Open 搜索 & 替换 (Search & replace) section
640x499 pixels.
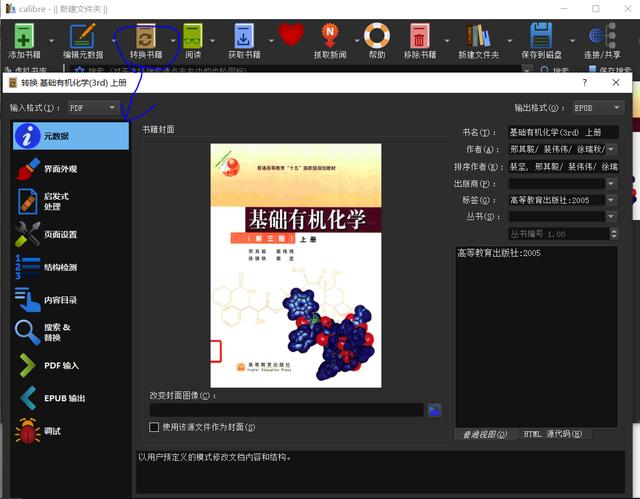click(x=71, y=333)
